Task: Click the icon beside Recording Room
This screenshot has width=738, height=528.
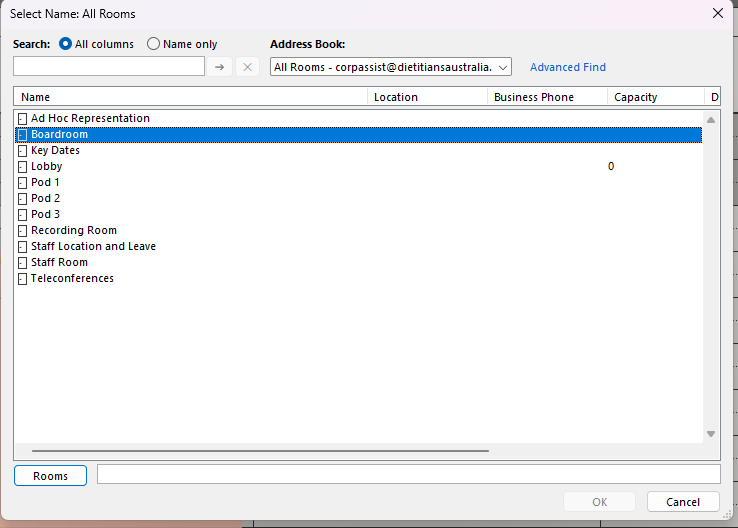Action: pos(22,231)
